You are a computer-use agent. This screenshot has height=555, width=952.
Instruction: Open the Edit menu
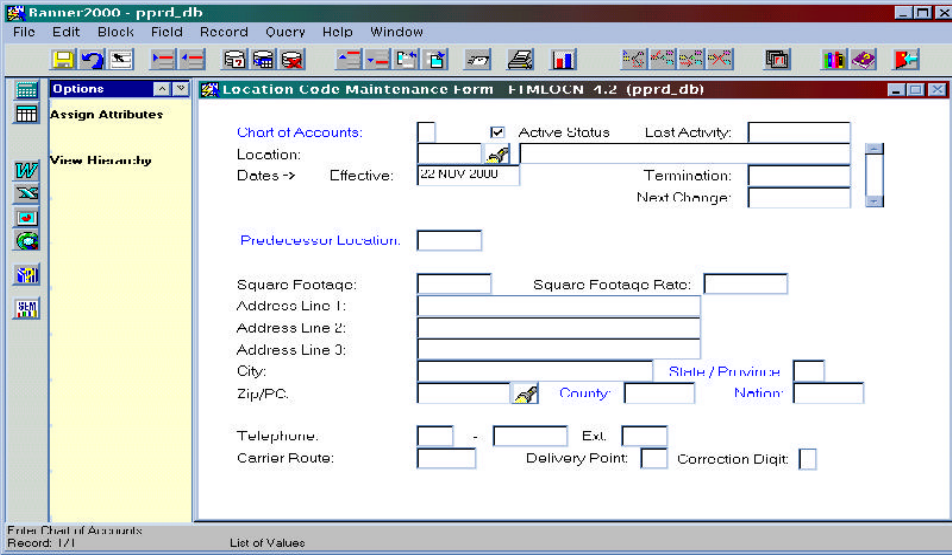[66, 32]
